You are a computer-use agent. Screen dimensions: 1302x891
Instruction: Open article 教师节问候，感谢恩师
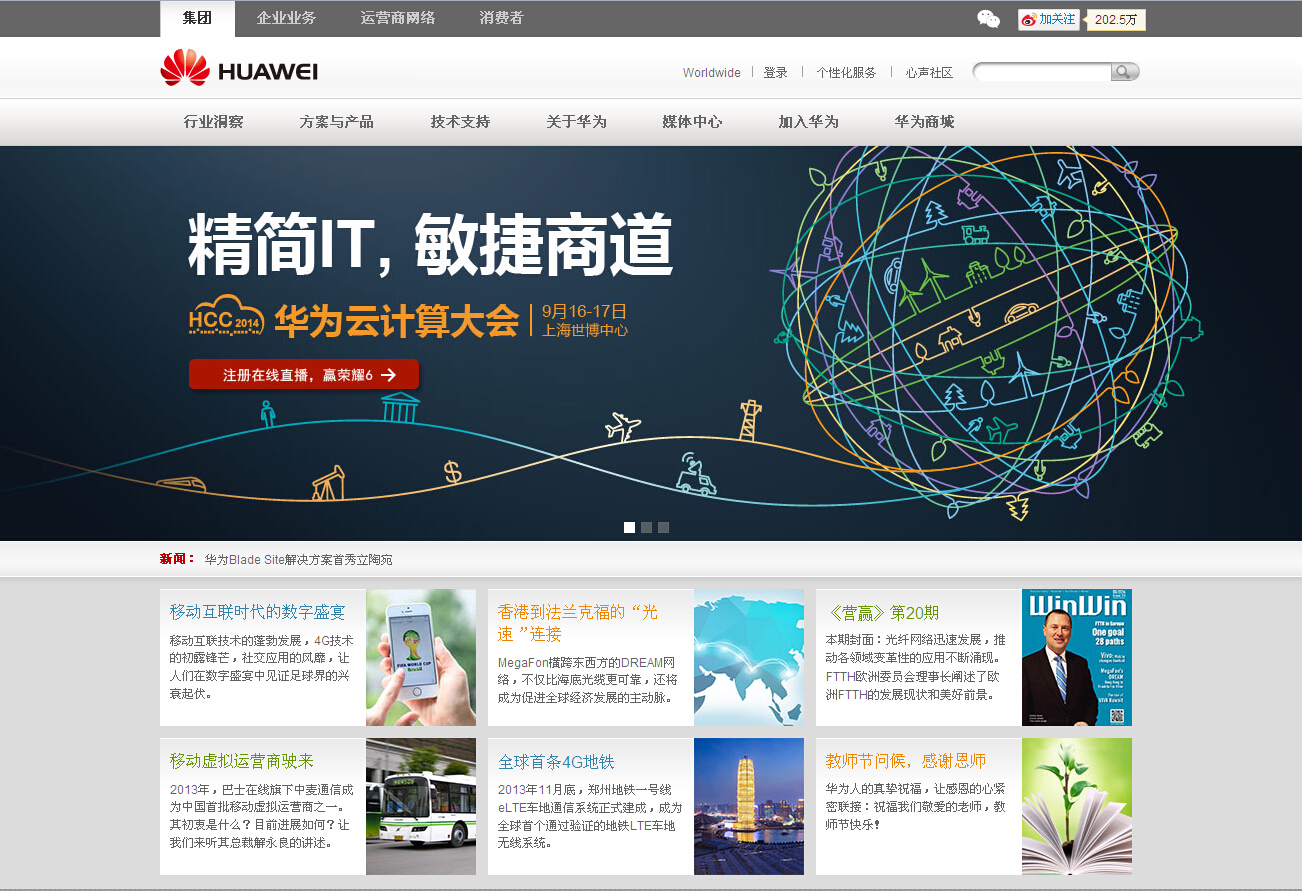pyautogui.click(x=906, y=761)
